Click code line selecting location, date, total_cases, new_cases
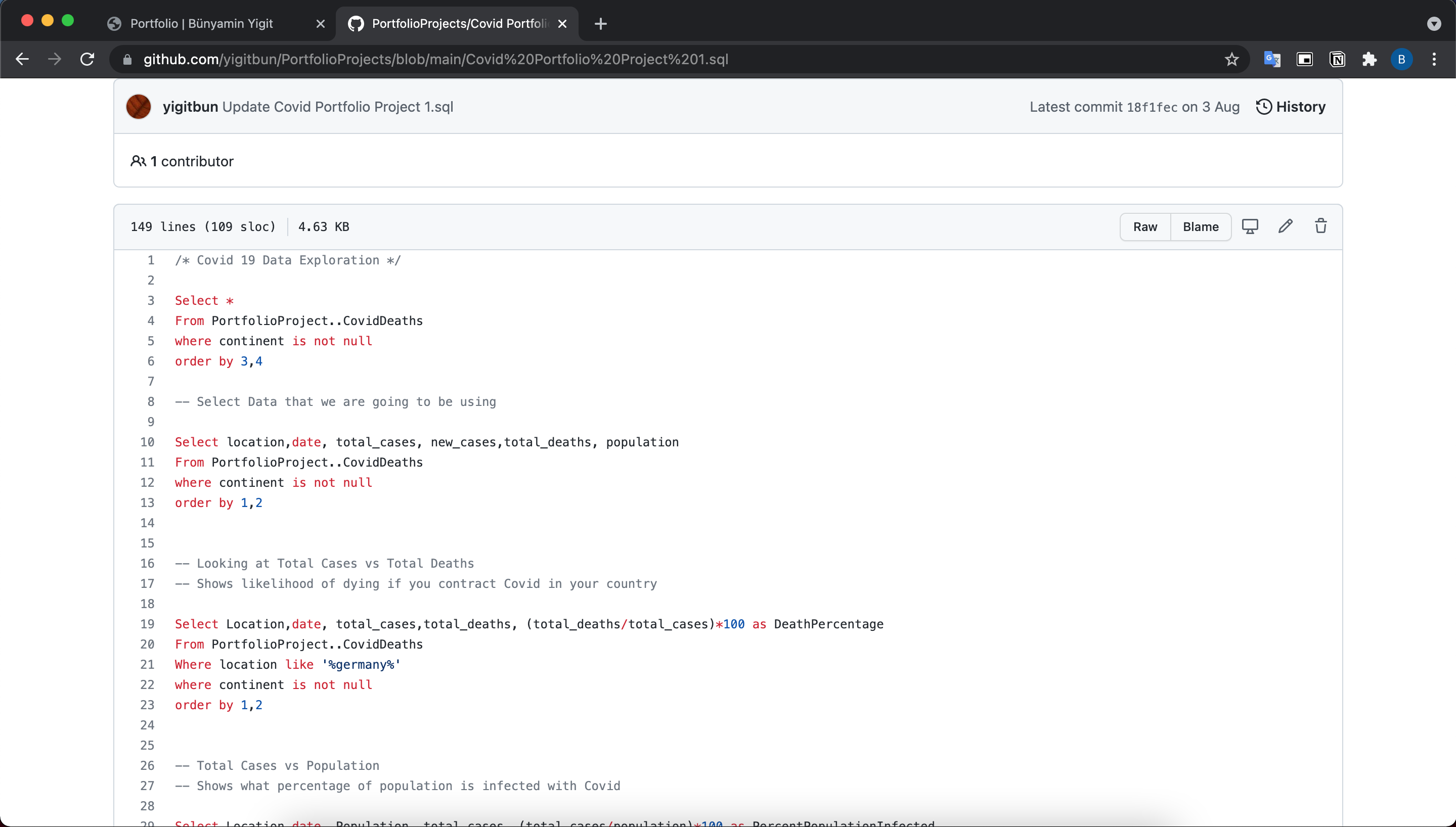The image size is (1456, 827). (x=427, y=442)
